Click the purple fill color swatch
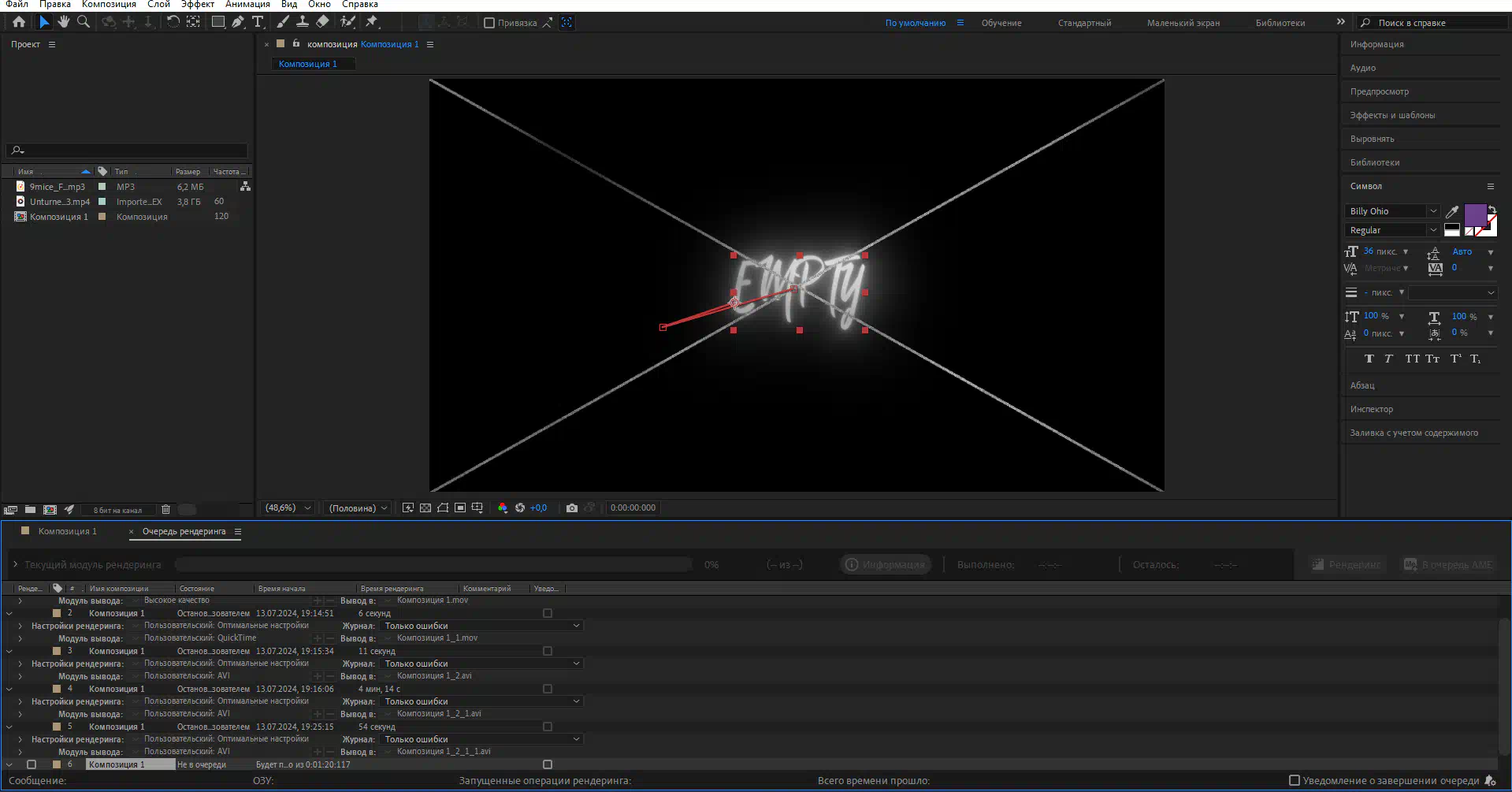Screen dimensions: 1512x792 1474,214
